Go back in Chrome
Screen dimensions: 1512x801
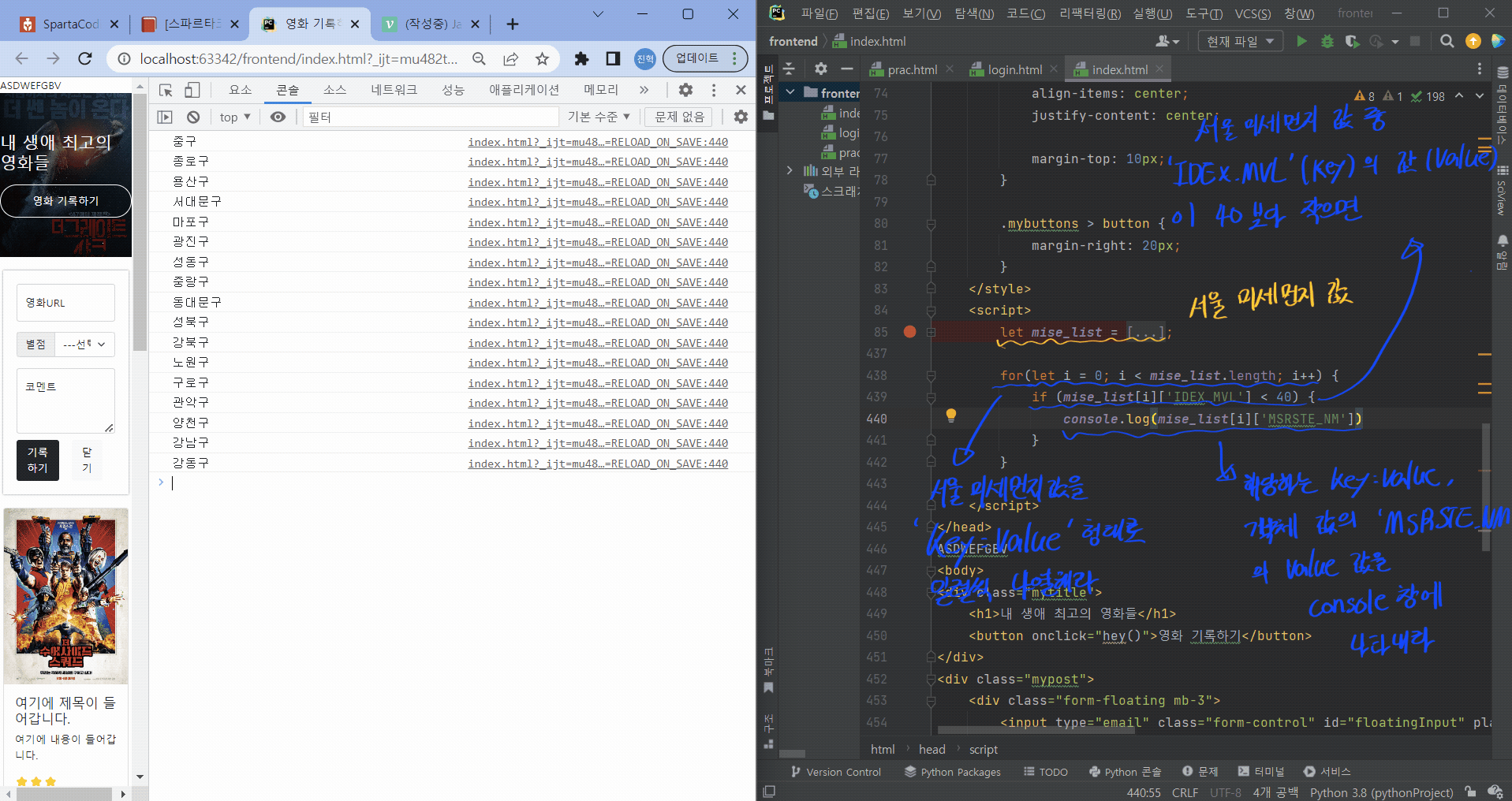coord(21,58)
